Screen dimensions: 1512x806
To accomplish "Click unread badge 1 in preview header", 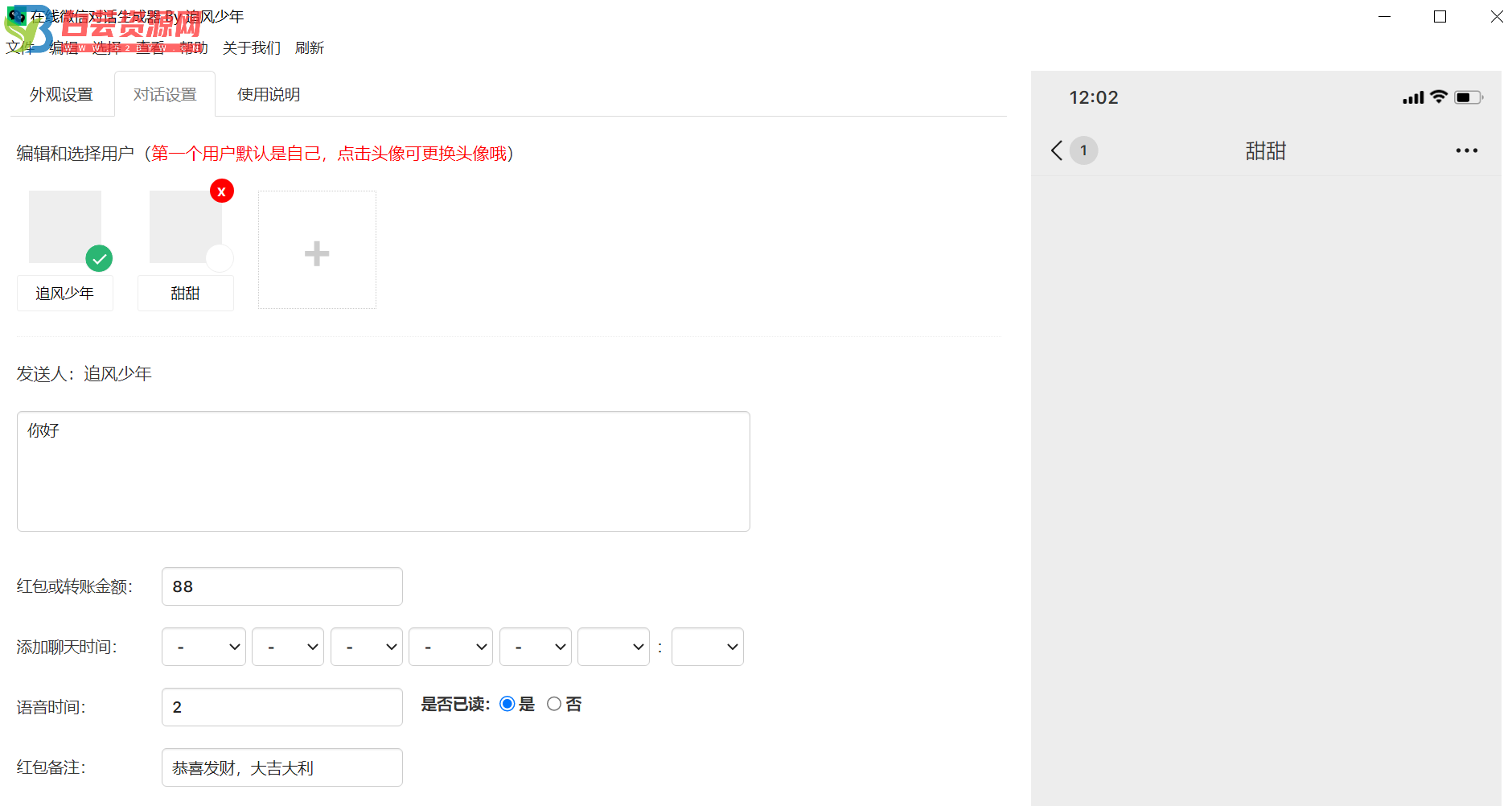I will point(1083,150).
